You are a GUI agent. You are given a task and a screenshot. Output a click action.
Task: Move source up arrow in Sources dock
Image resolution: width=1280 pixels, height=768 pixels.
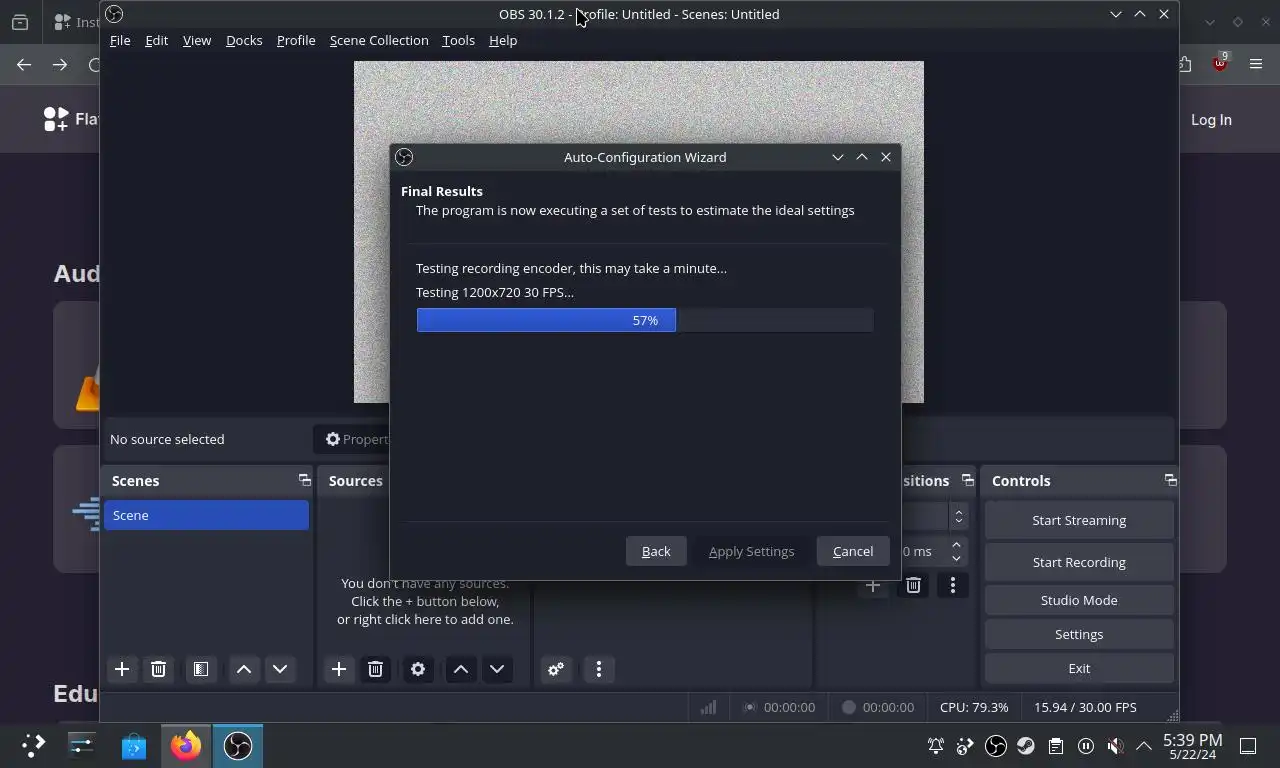click(x=461, y=669)
